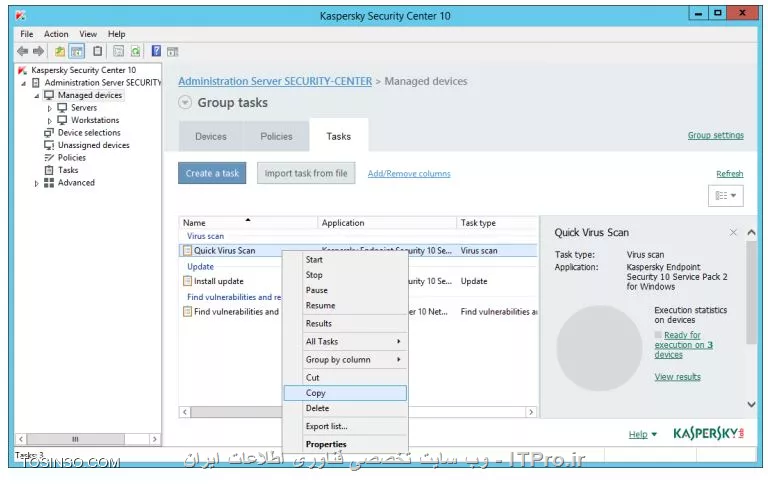
Task: Choose Copy from the context menu
Action: (x=345, y=393)
